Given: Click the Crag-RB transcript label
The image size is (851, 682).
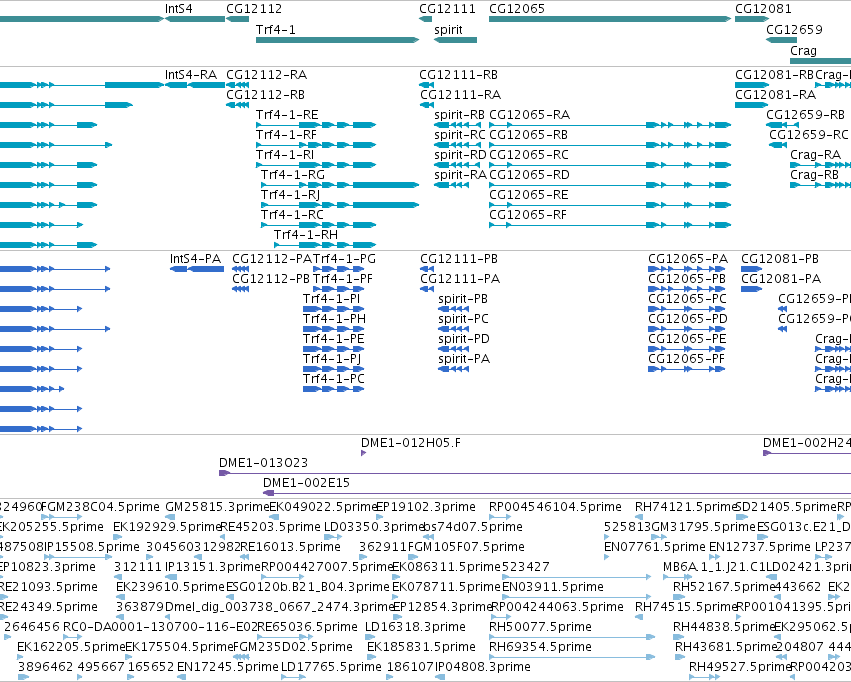Looking at the screenshot, I should (815, 175).
